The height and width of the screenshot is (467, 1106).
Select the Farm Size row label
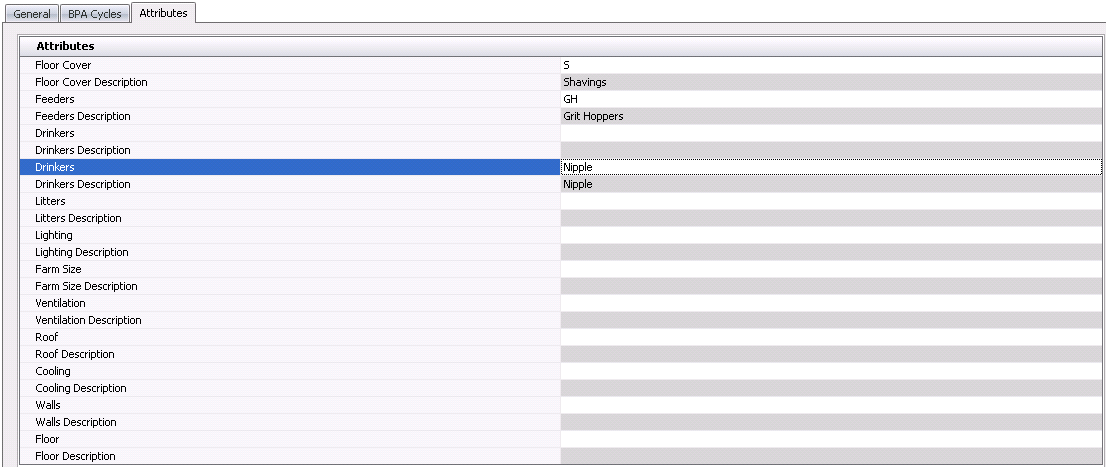[x=58, y=269]
